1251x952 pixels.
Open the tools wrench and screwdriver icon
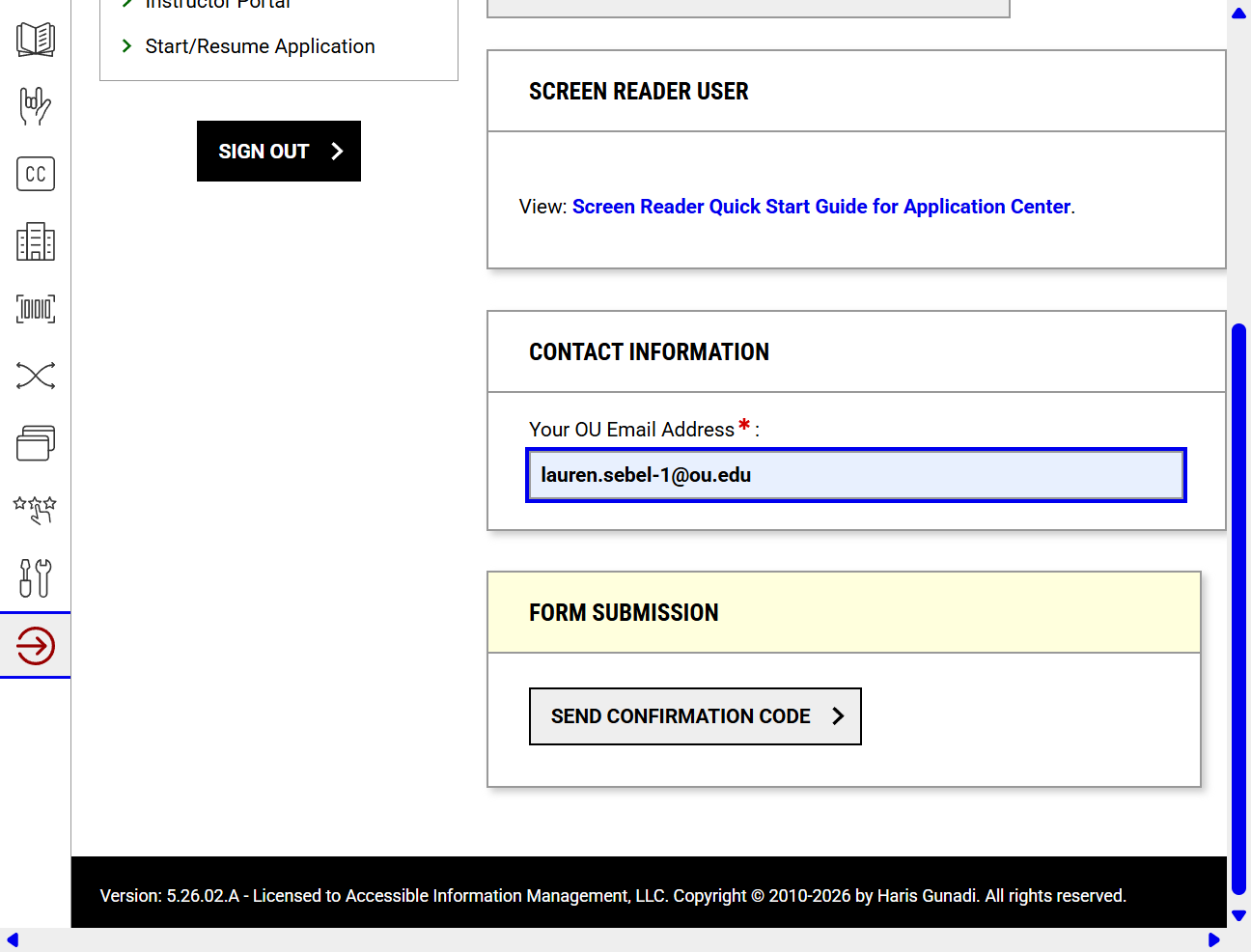36,577
